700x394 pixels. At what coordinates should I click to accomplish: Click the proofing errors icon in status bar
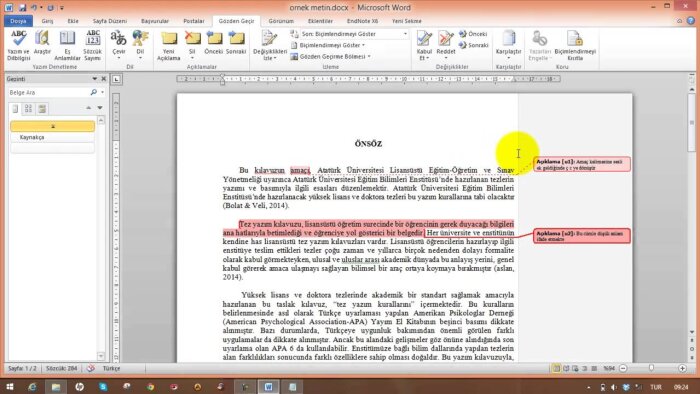[x=91, y=369]
